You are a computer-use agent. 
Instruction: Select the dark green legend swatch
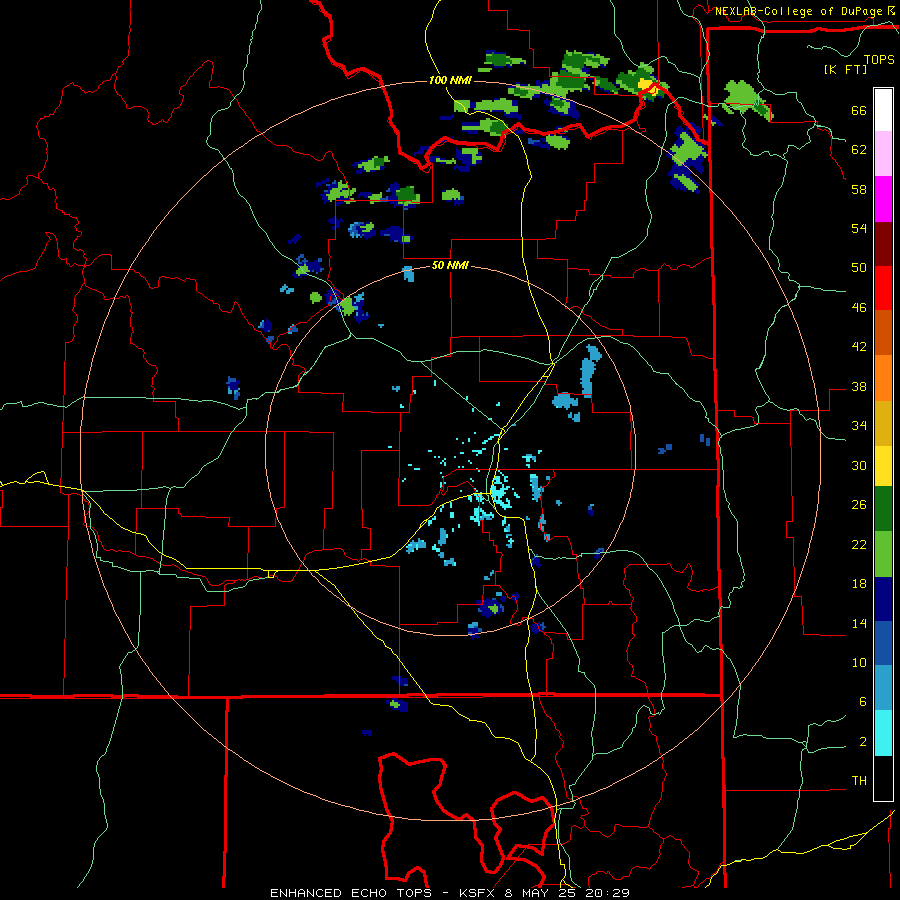pos(883,509)
